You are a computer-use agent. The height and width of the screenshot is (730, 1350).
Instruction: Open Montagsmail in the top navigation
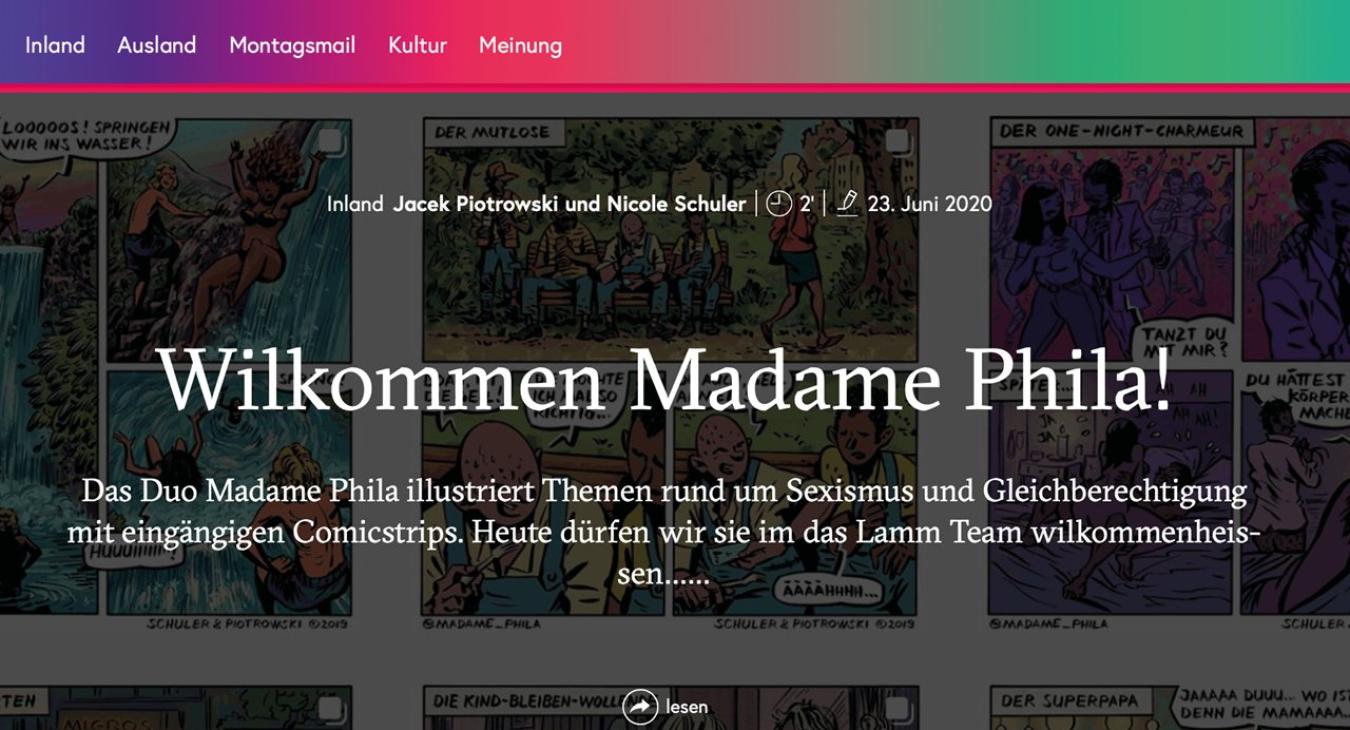[292, 46]
